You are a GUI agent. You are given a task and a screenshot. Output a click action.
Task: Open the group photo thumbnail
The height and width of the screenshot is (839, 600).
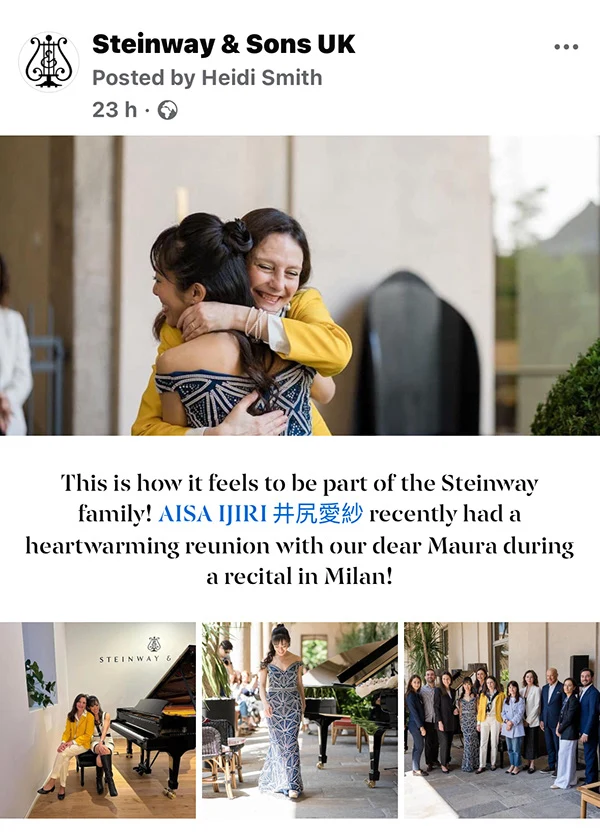[x=502, y=720]
